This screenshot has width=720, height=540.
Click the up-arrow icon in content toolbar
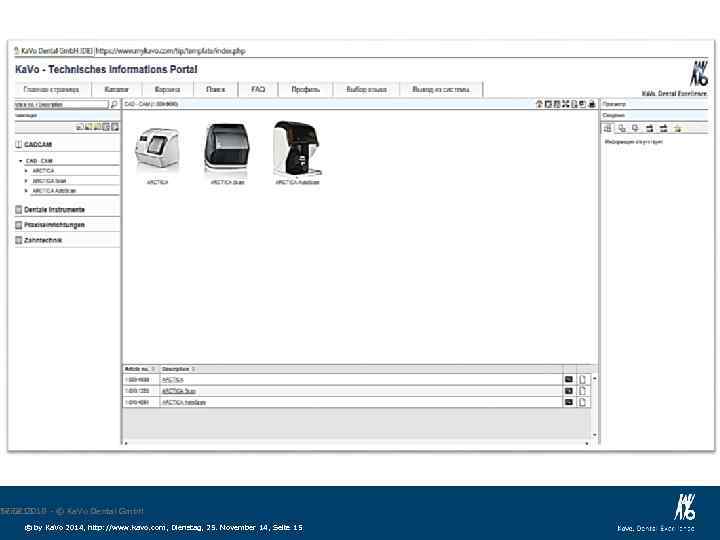tap(540, 104)
